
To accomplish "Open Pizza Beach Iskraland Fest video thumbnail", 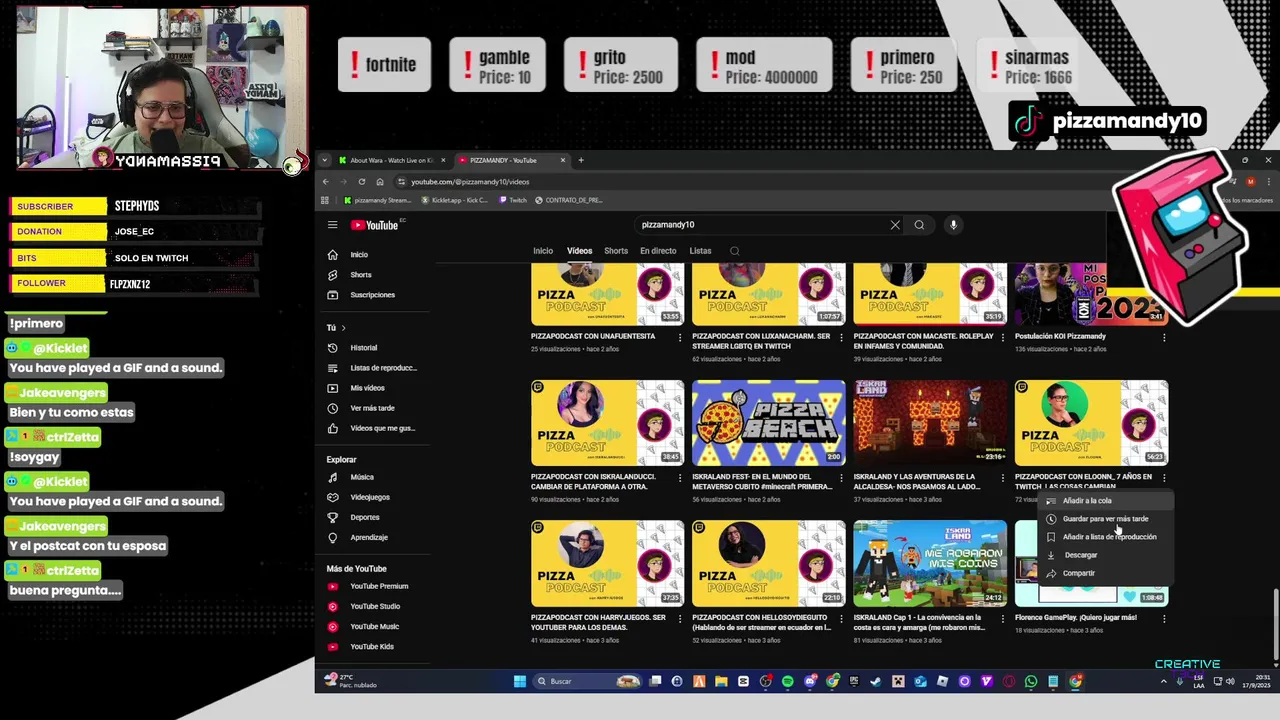I will [x=768, y=423].
